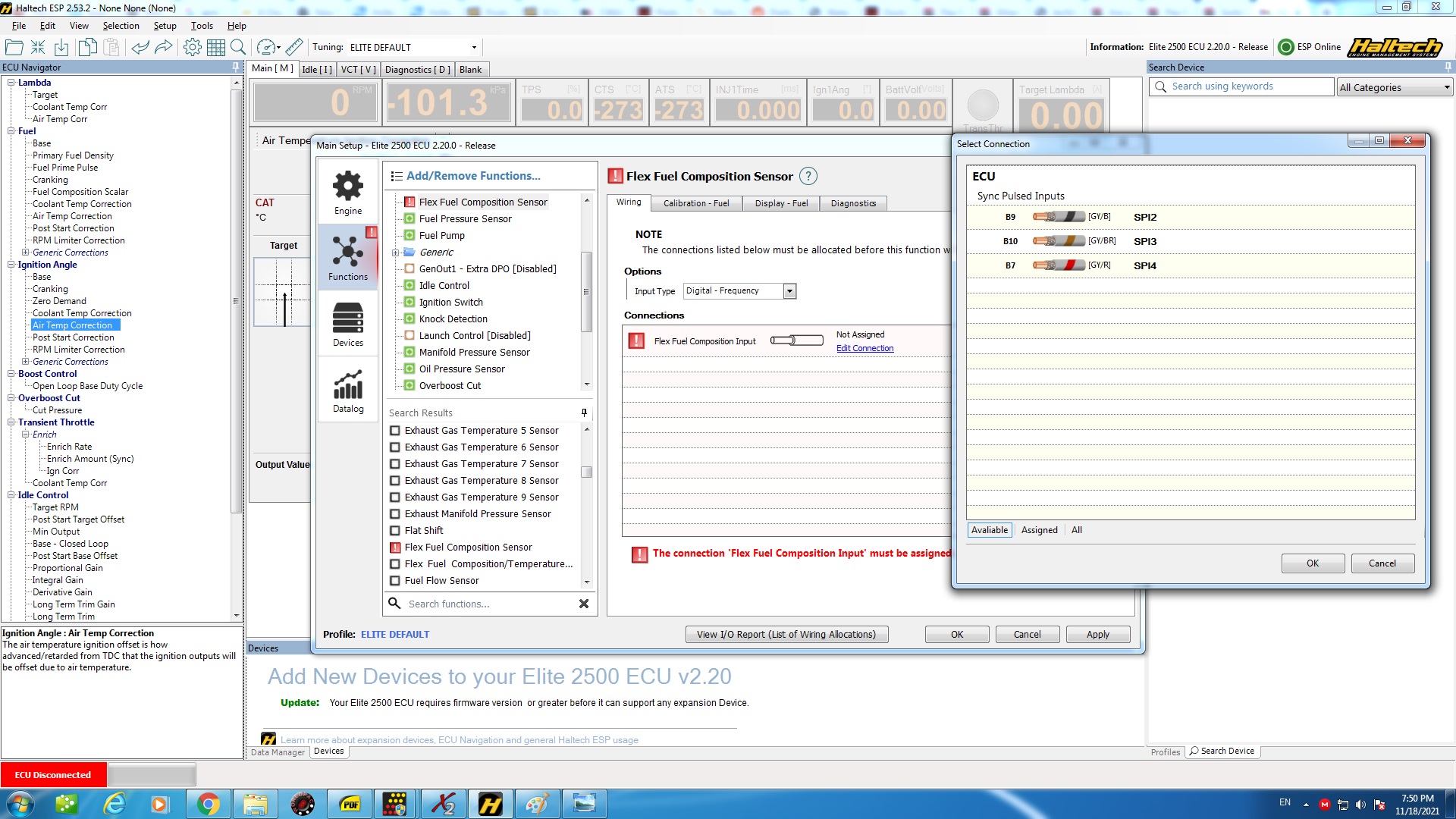
Task: Switch to the Display - Fuel tab
Action: point(781,203)
